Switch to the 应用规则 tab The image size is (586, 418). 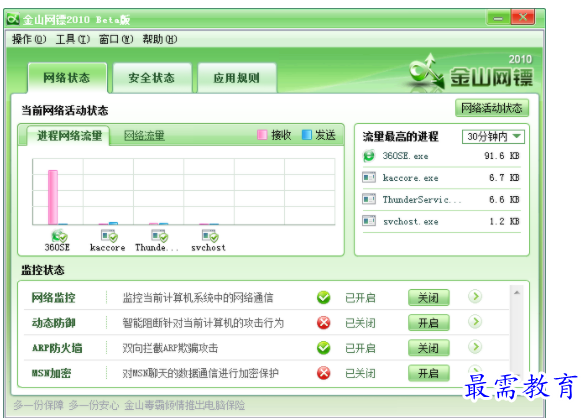237,78
